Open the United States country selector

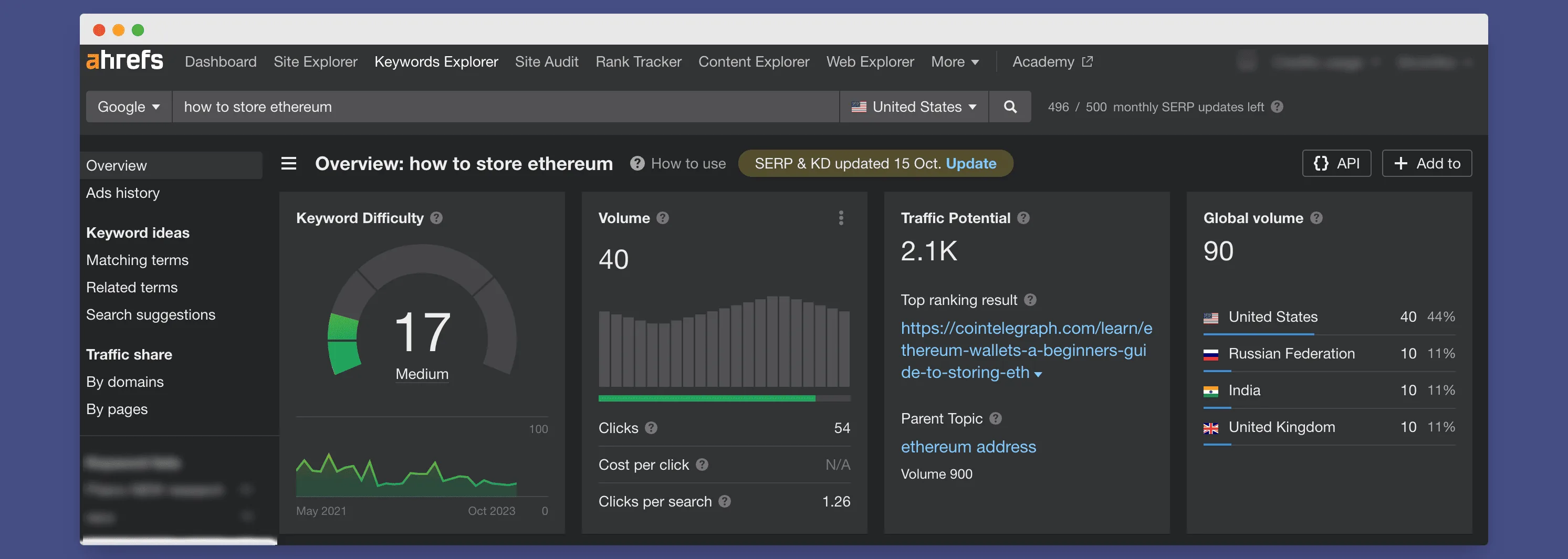(x=914, y=107)
